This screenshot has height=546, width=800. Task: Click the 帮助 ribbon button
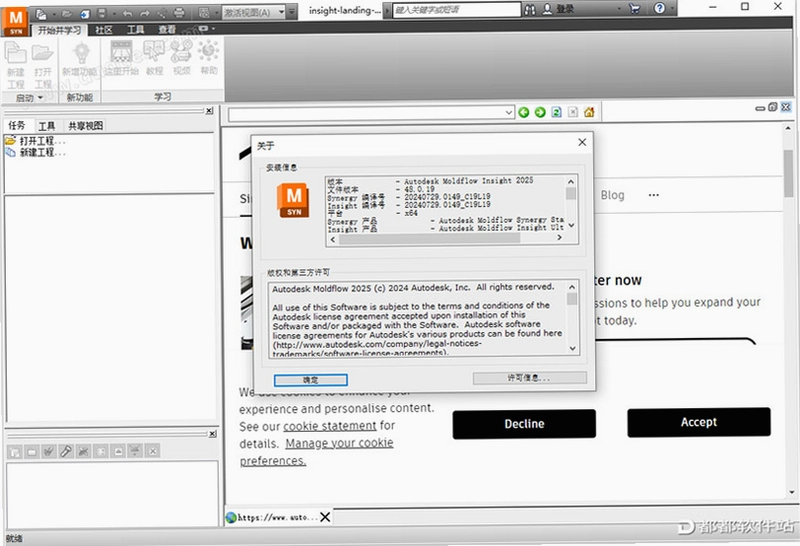pyautogui.click(x=209, y=59)
